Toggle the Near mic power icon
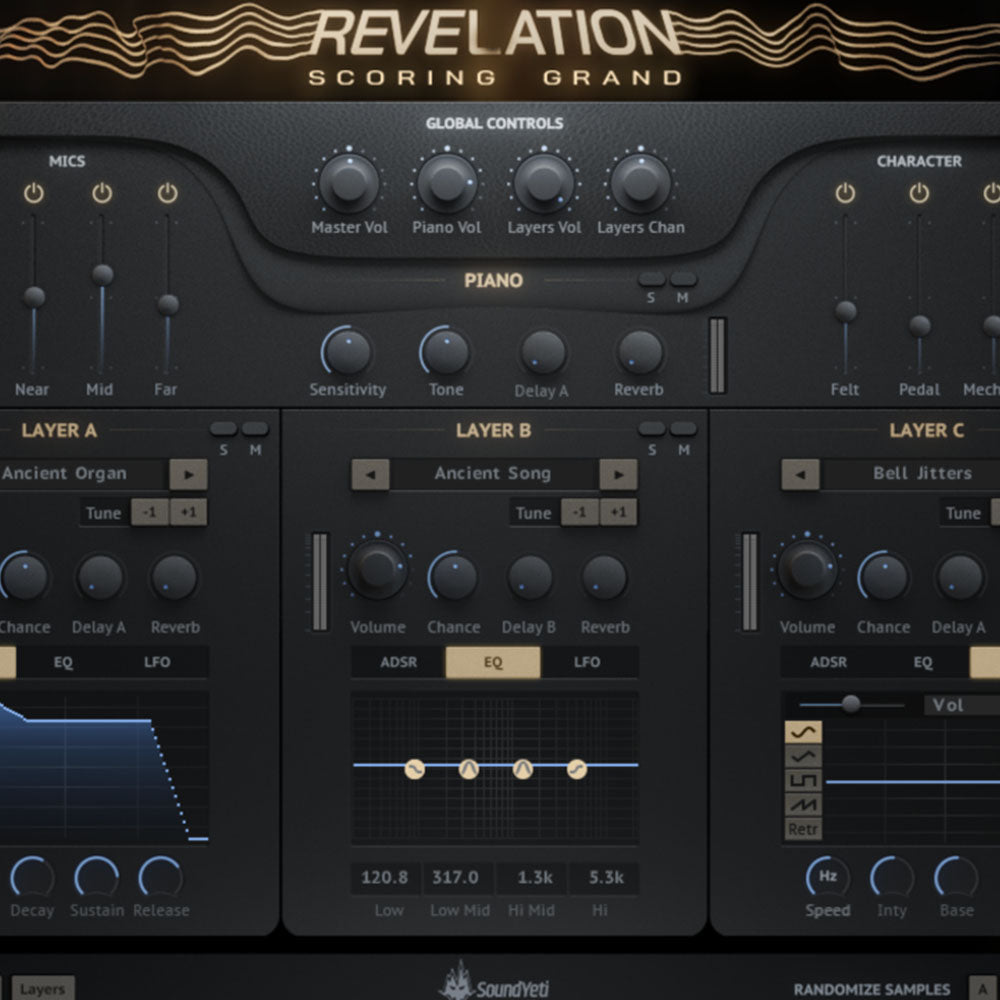This screenshot has height=1000, width=1000. point(34,193)
